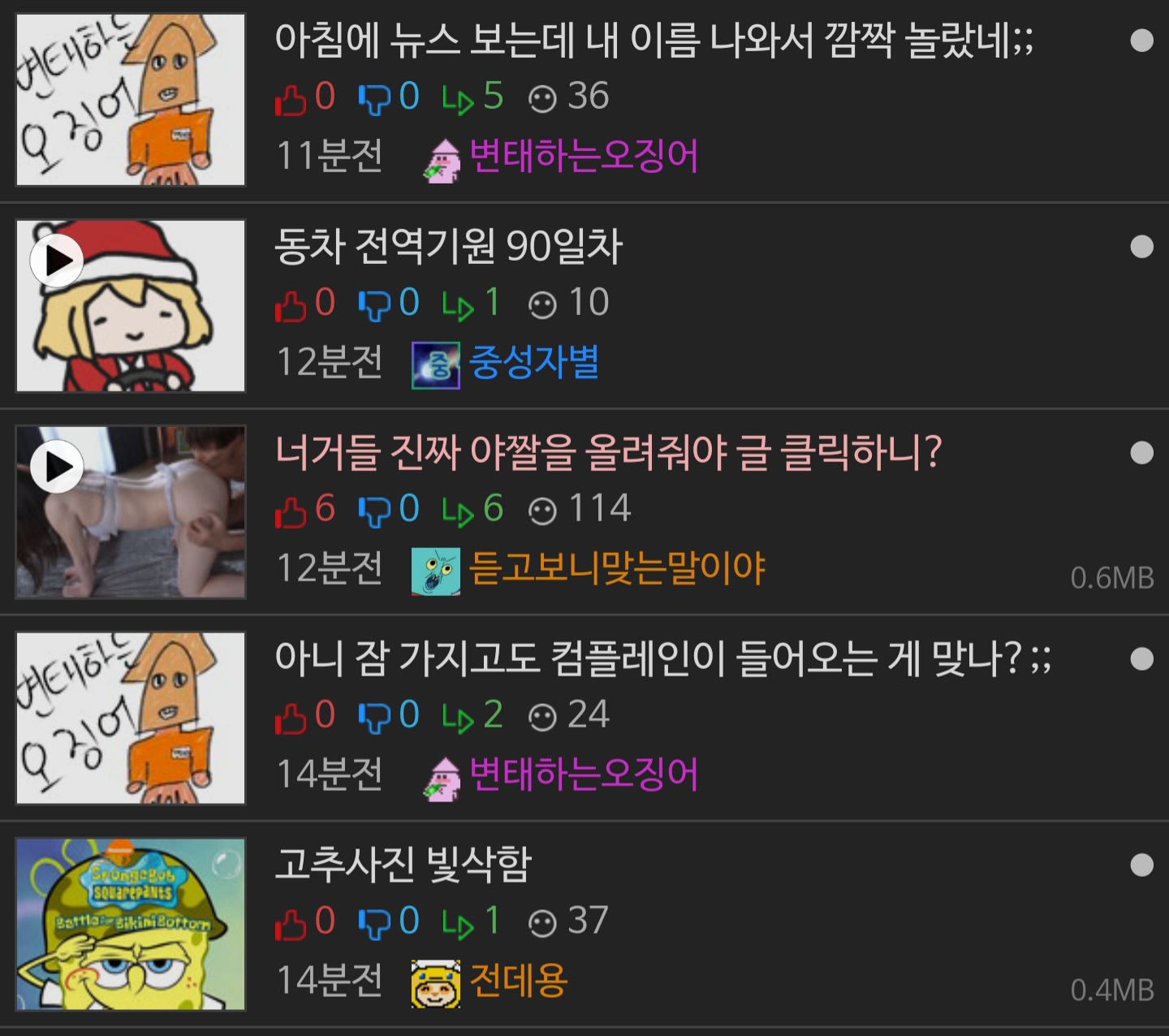The width and height of the screenshot is (1169, 1036).
Task: Click the 전데용 author avatar icon
Action: tap(436, 984)
